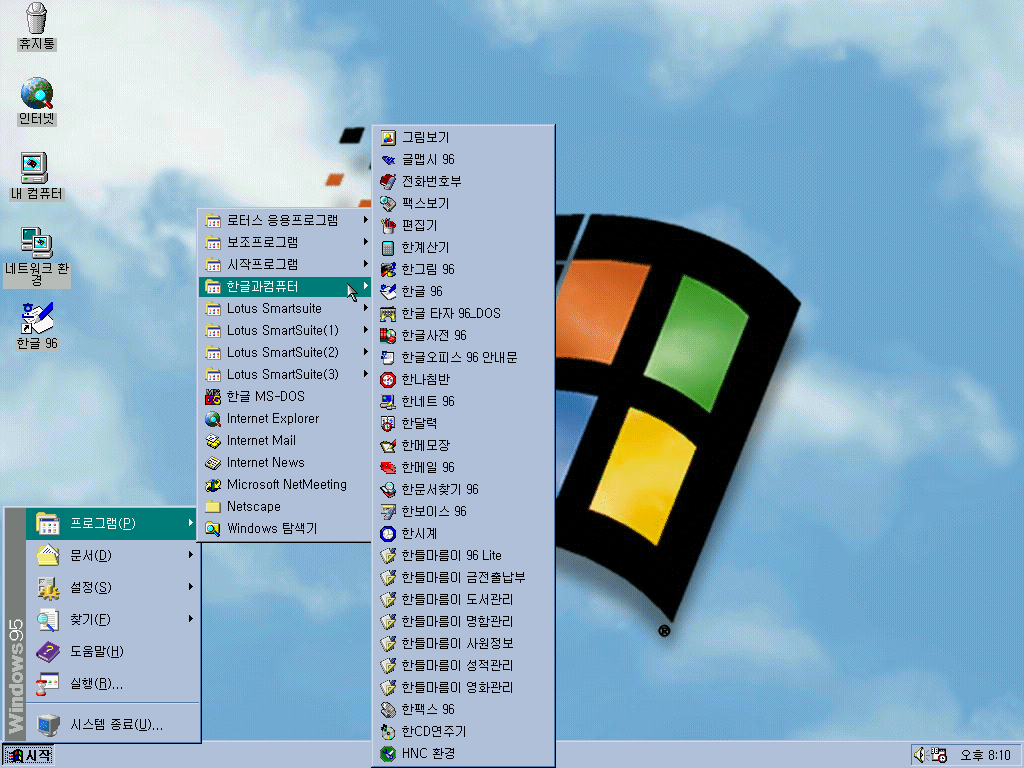This screenshot has width=1024, height=768.
Task: Open the 인터넷 desktop icon
Action: pyautogui.click(x=37, y=102)
